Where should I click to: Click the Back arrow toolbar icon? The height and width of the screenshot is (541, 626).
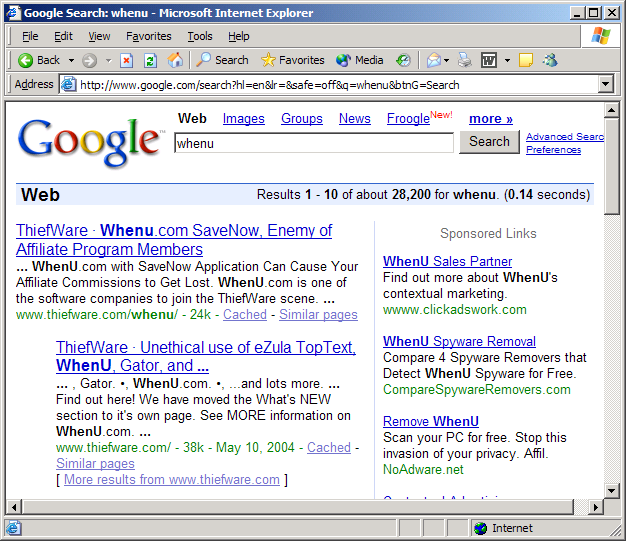pos(26,60)
